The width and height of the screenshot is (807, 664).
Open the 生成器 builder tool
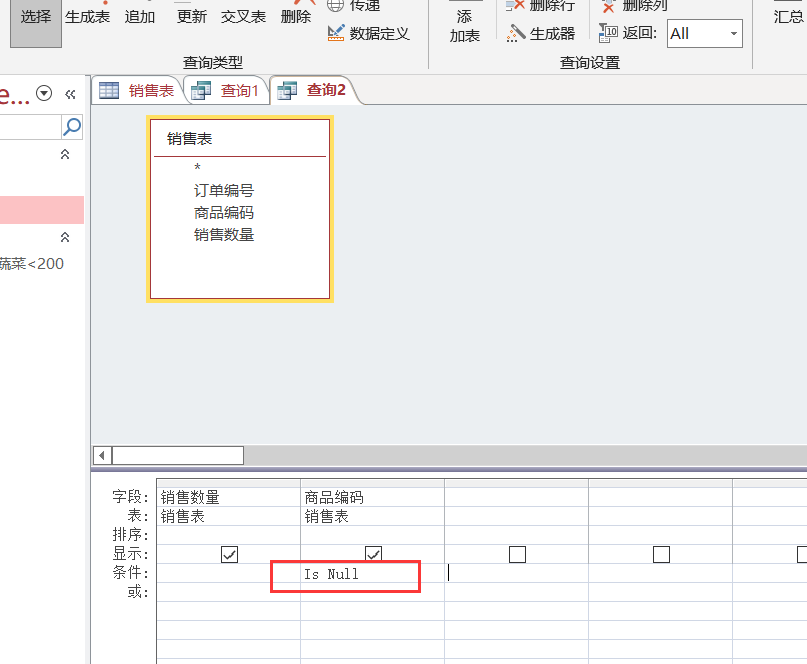pos(540,33)
